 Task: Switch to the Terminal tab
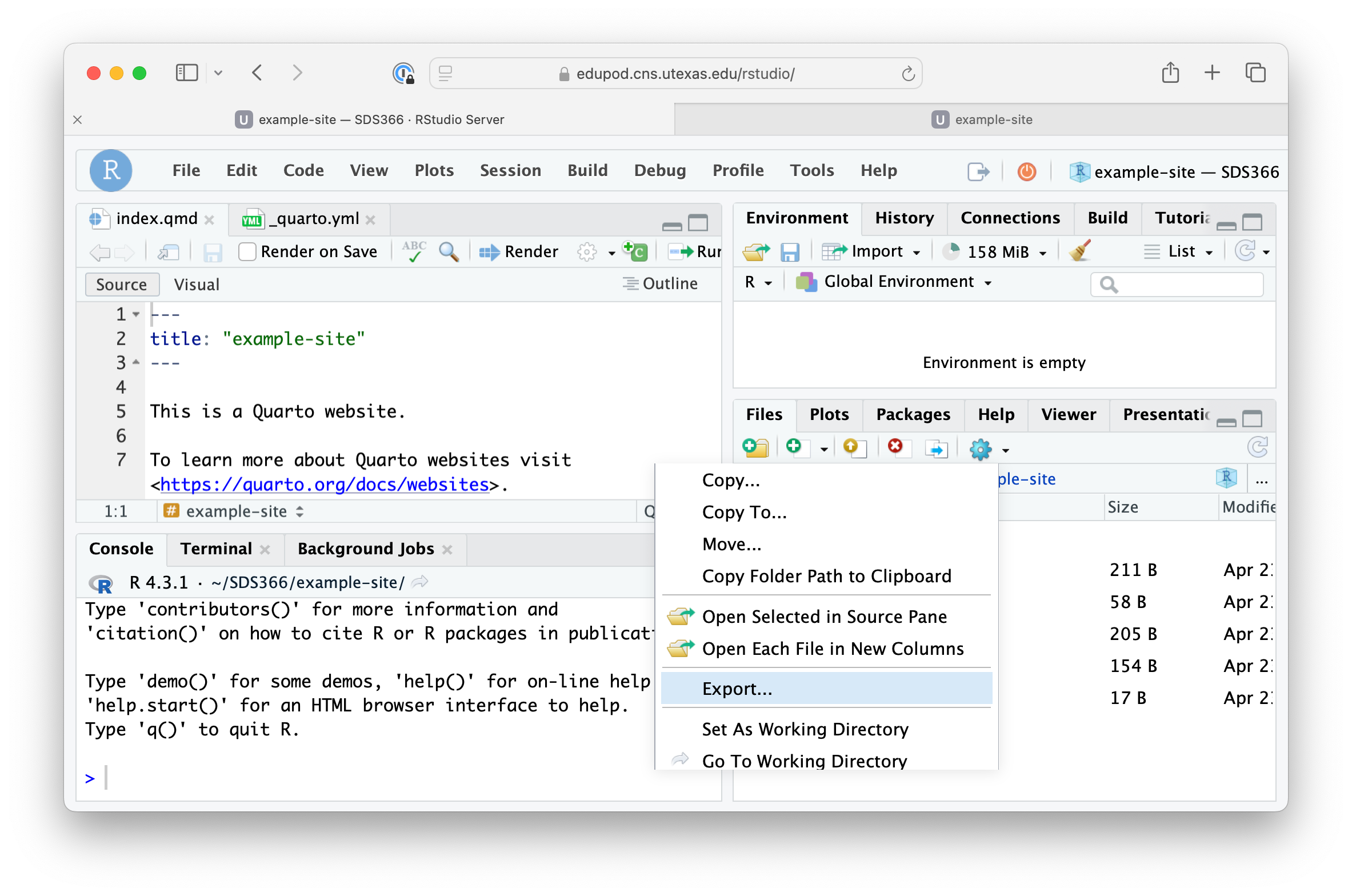point(216,549)
